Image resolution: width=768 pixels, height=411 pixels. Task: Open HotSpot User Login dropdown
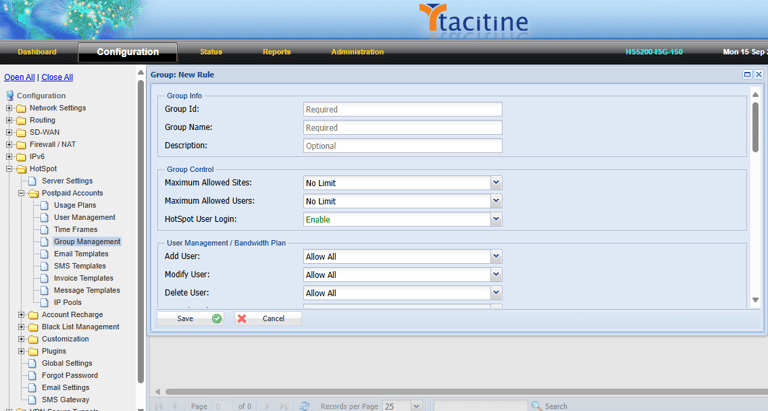tap(496, 219)
